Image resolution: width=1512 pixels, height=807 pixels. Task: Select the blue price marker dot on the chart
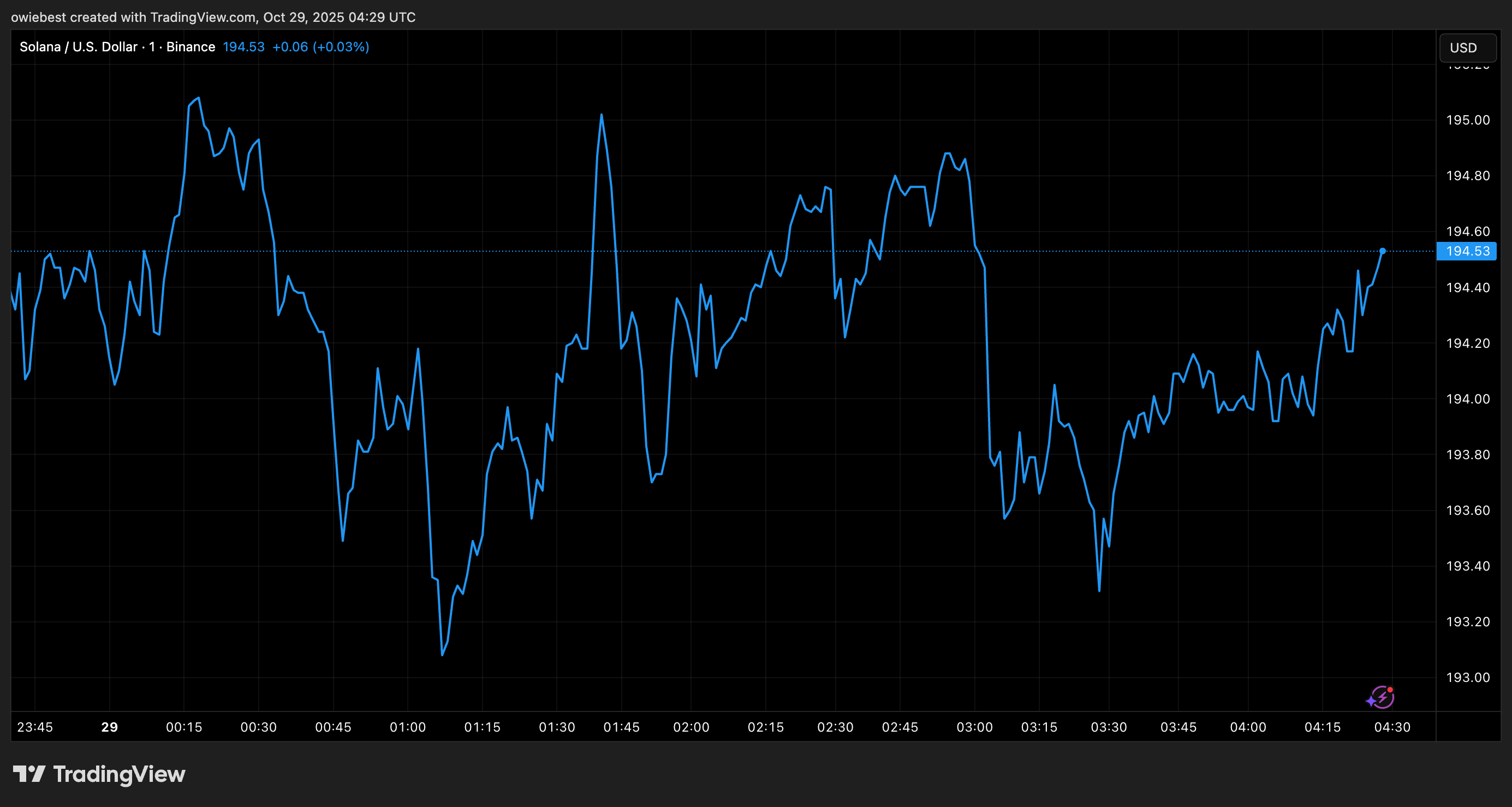(1383, 251)
